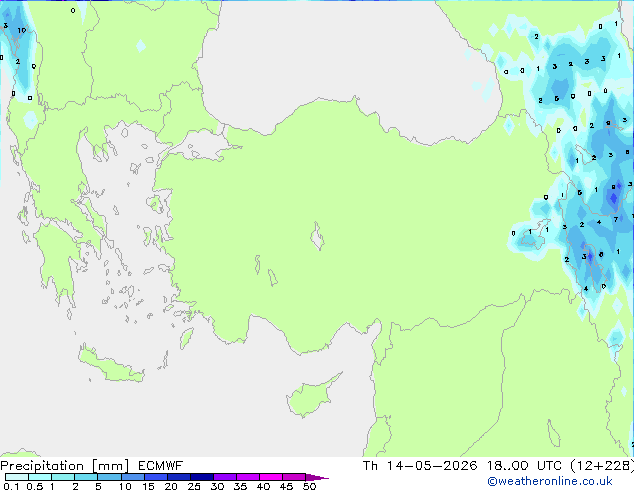634x490 pixels.
Task: Click the island of Crete on the map
Action: tap(111, 365)
